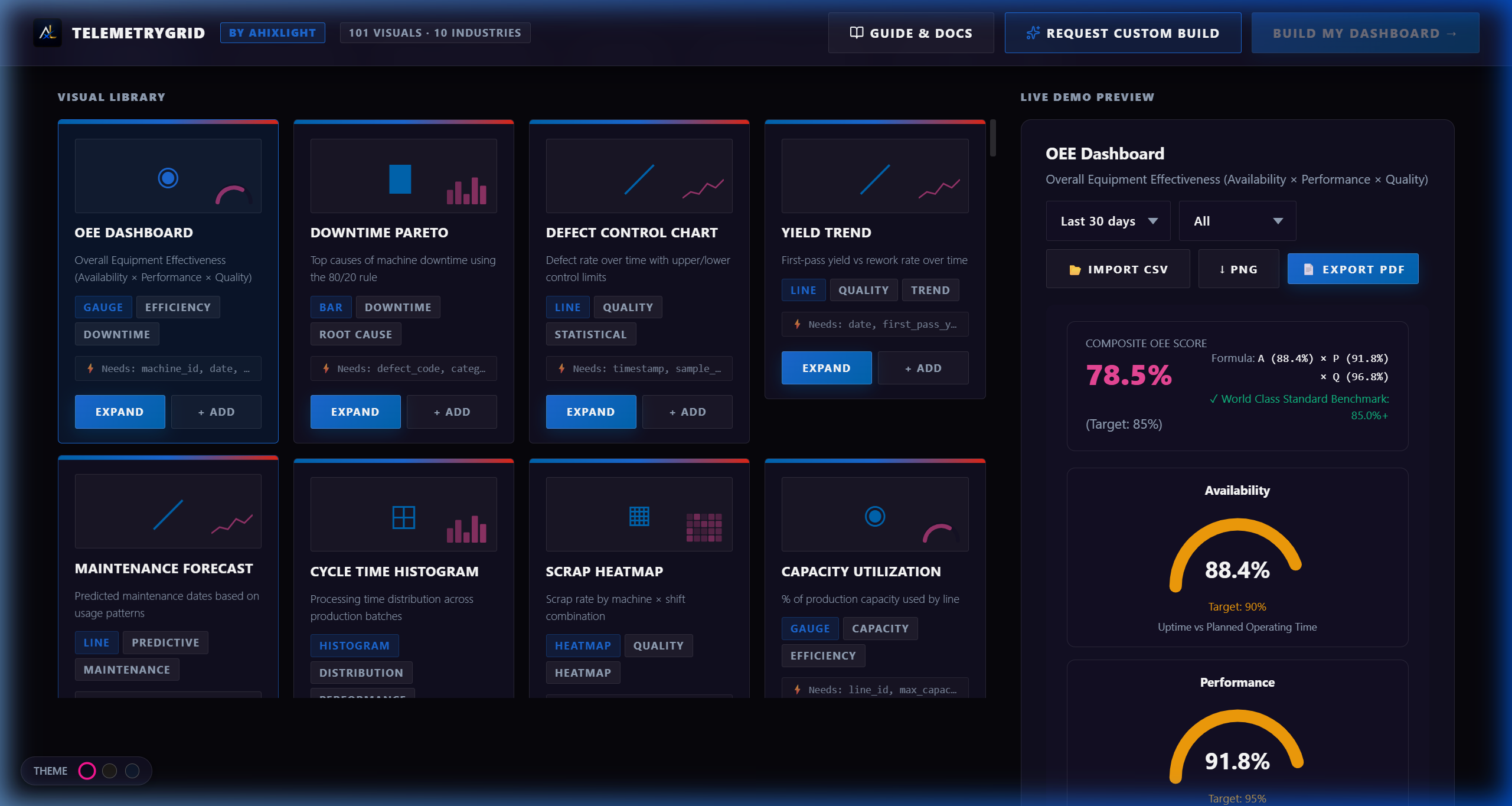Click GAUGE tag on OEE Dashboard card
The height and width of the screenshot is (806, 1512).
tap(103, 307)
